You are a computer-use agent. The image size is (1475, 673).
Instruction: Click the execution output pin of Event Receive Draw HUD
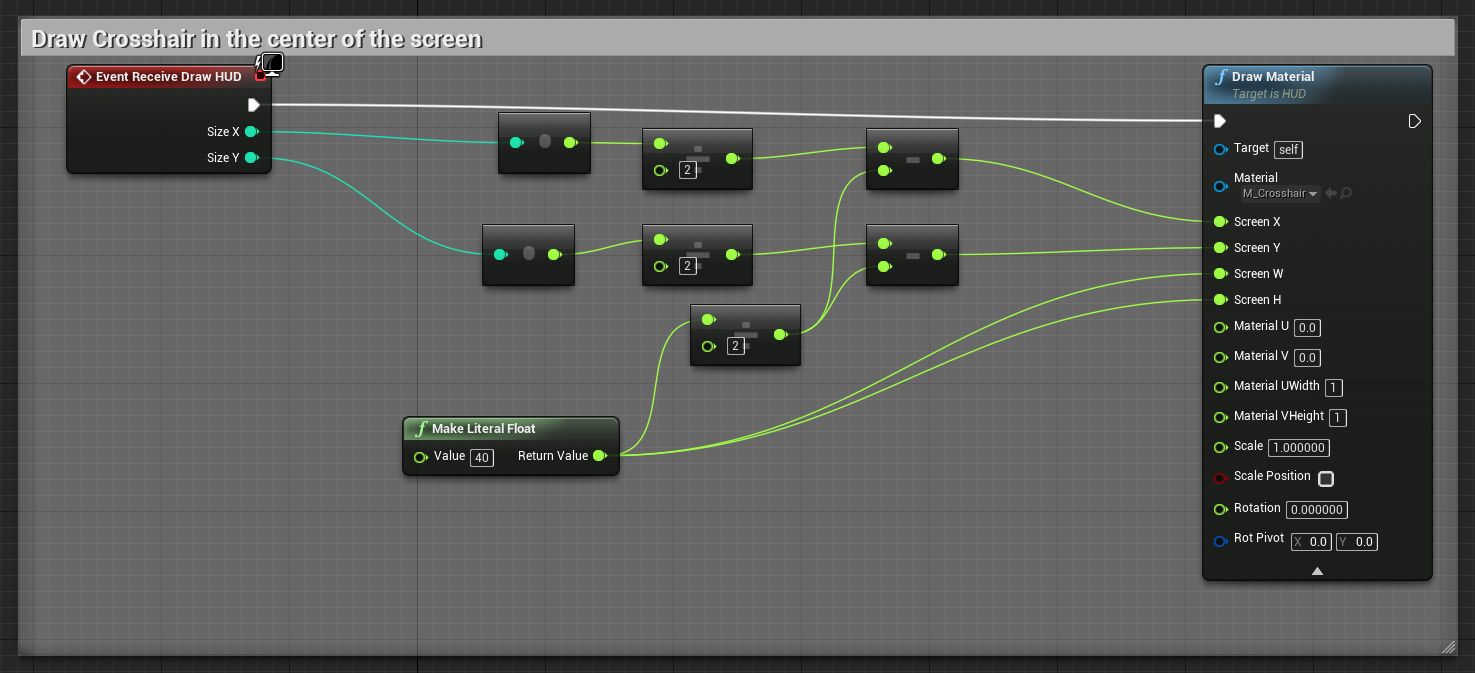click(254, 105)
